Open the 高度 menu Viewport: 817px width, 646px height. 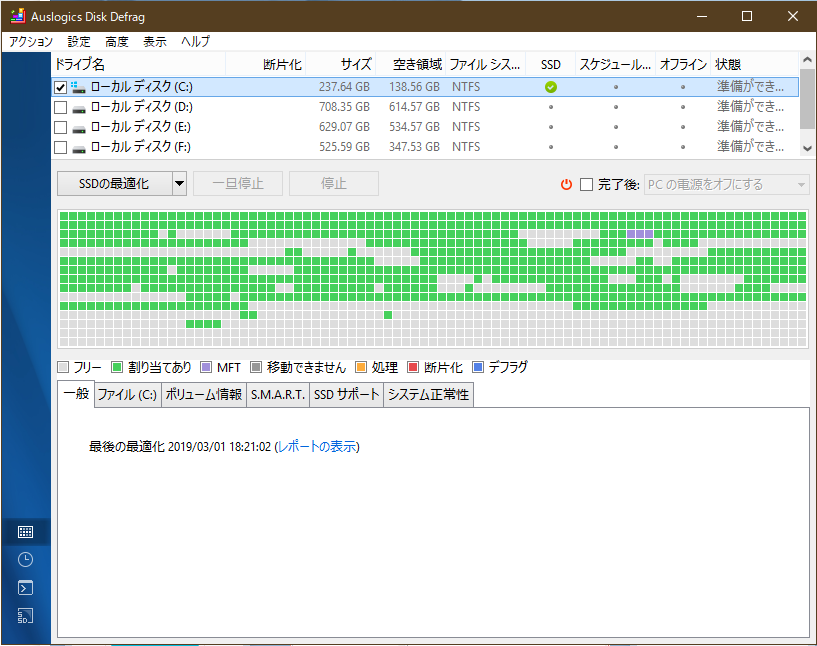pyautogui.click(x=116, y=42)
